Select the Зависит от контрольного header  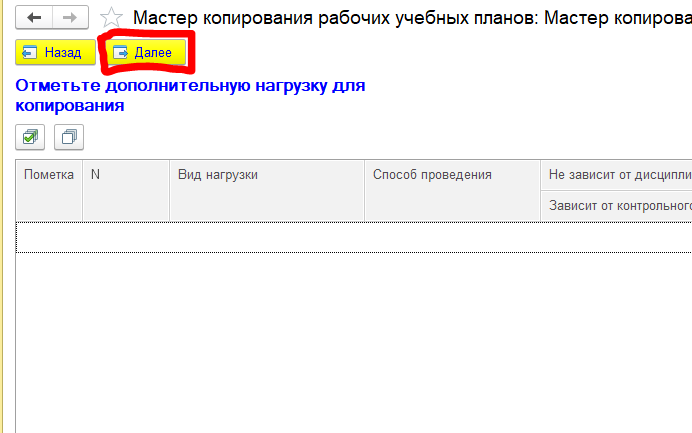coord(617,206)
